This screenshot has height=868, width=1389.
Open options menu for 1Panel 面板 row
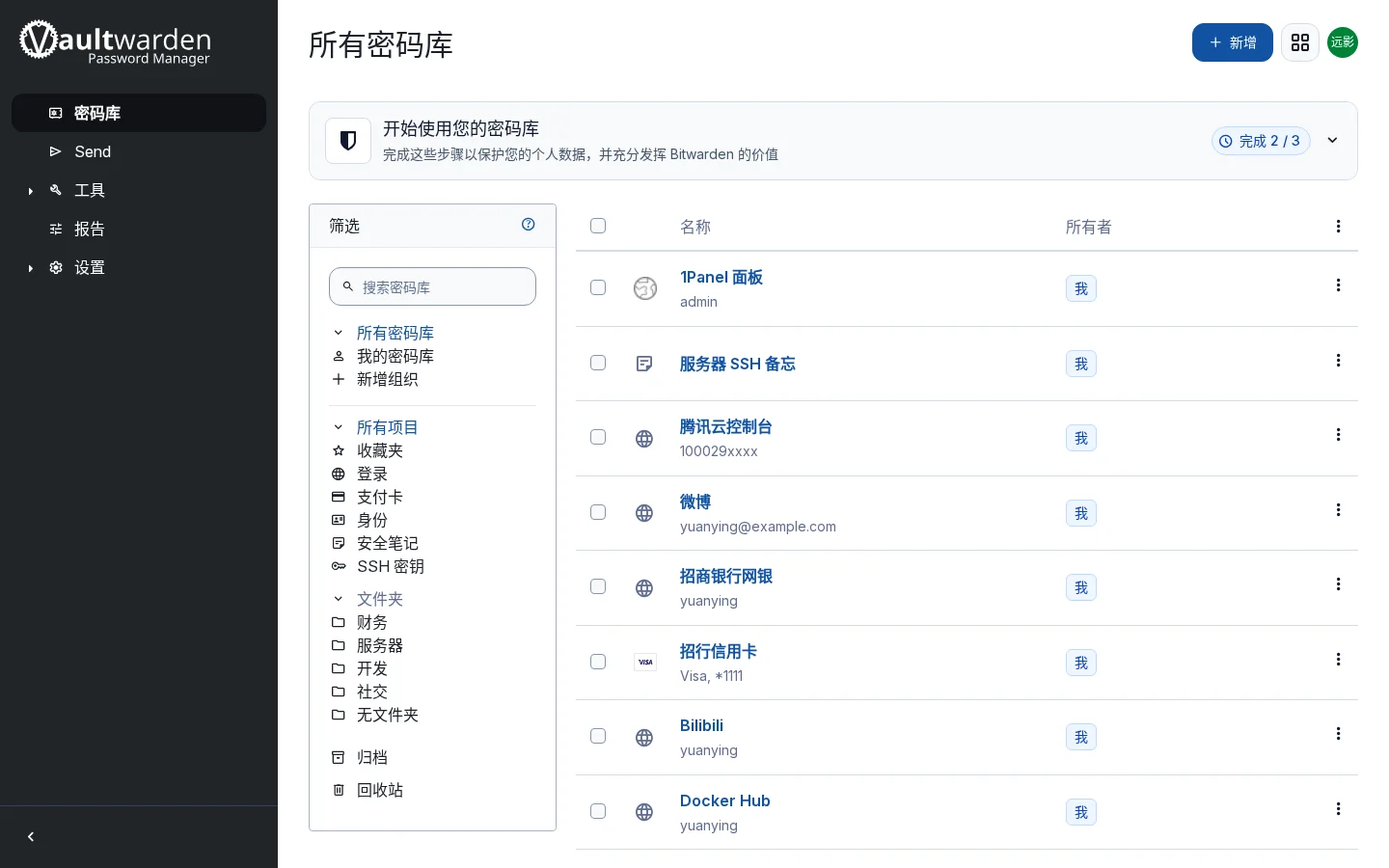(1338, 285)
